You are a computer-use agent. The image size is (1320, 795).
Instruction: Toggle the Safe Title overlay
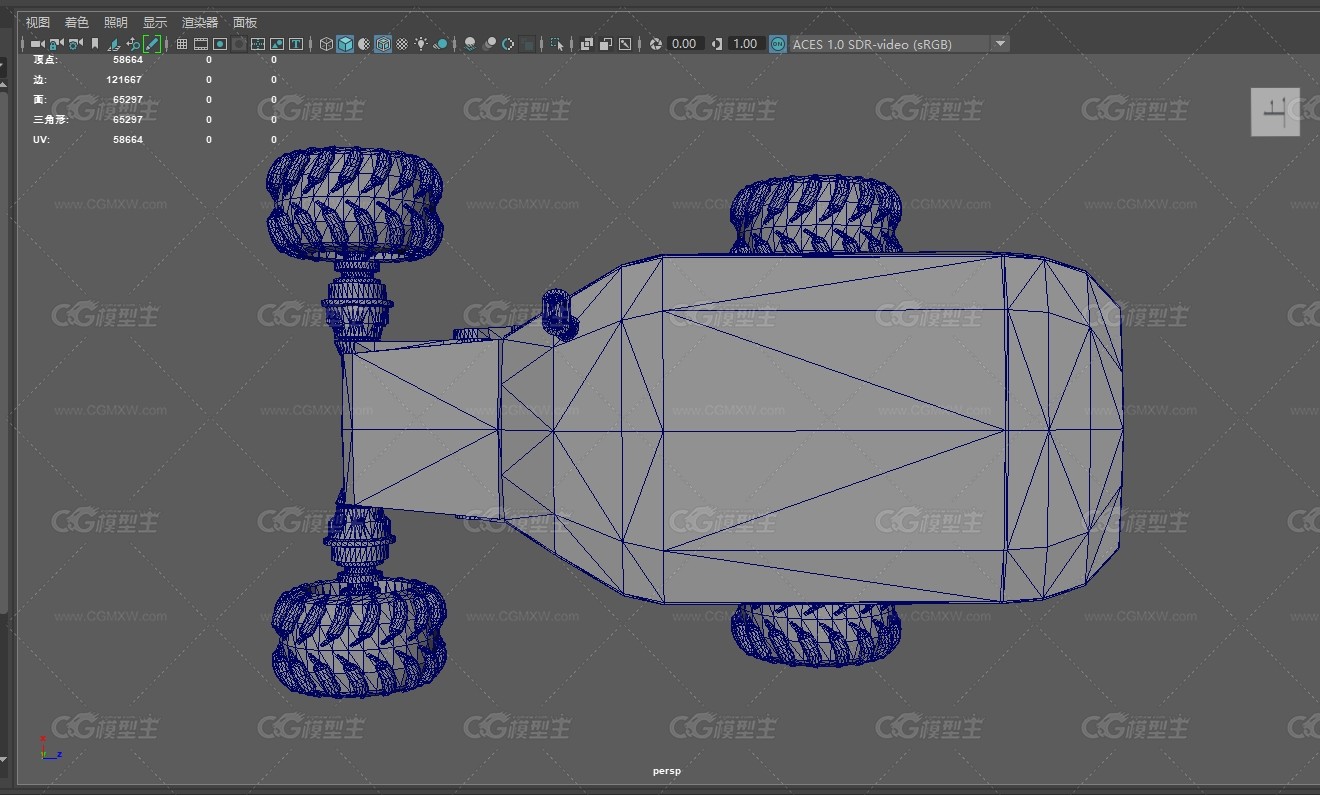pos(296,44)
